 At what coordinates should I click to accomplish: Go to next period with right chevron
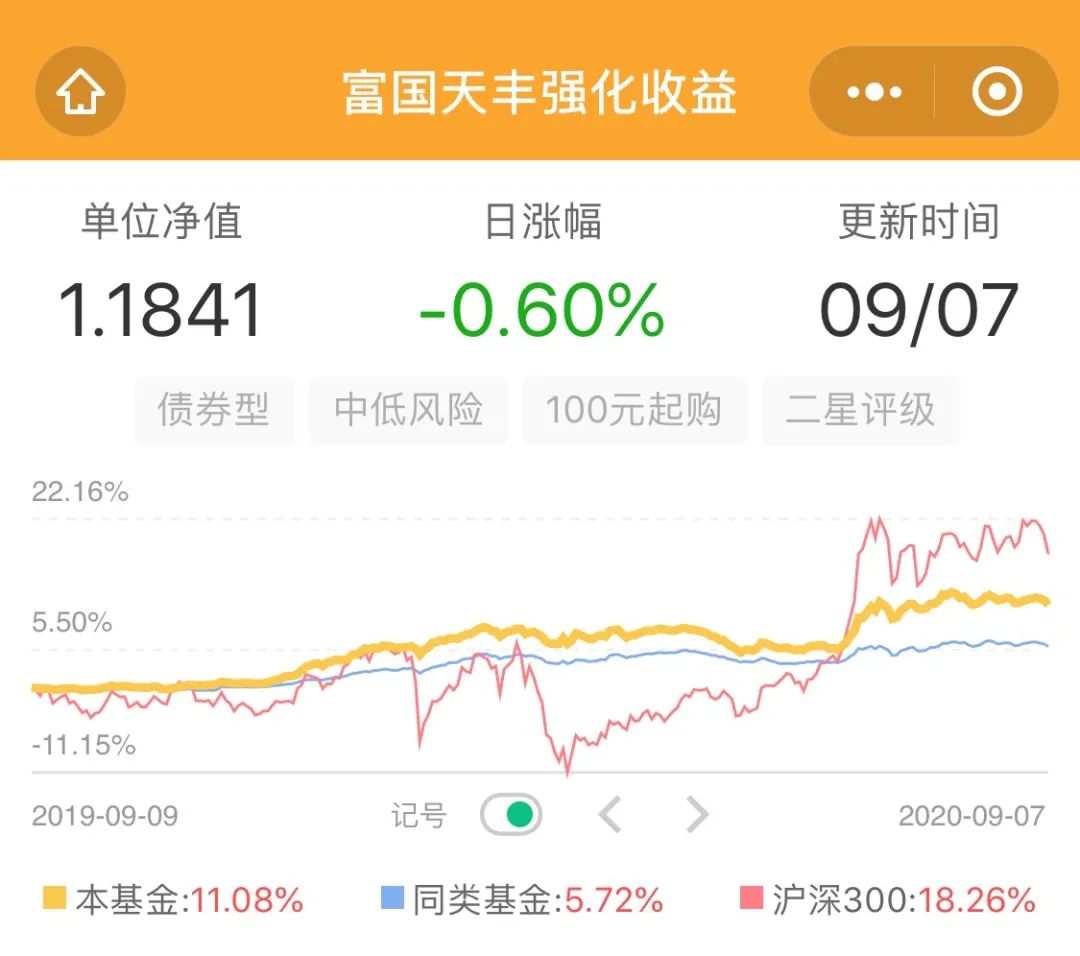(x=697, y=815)
